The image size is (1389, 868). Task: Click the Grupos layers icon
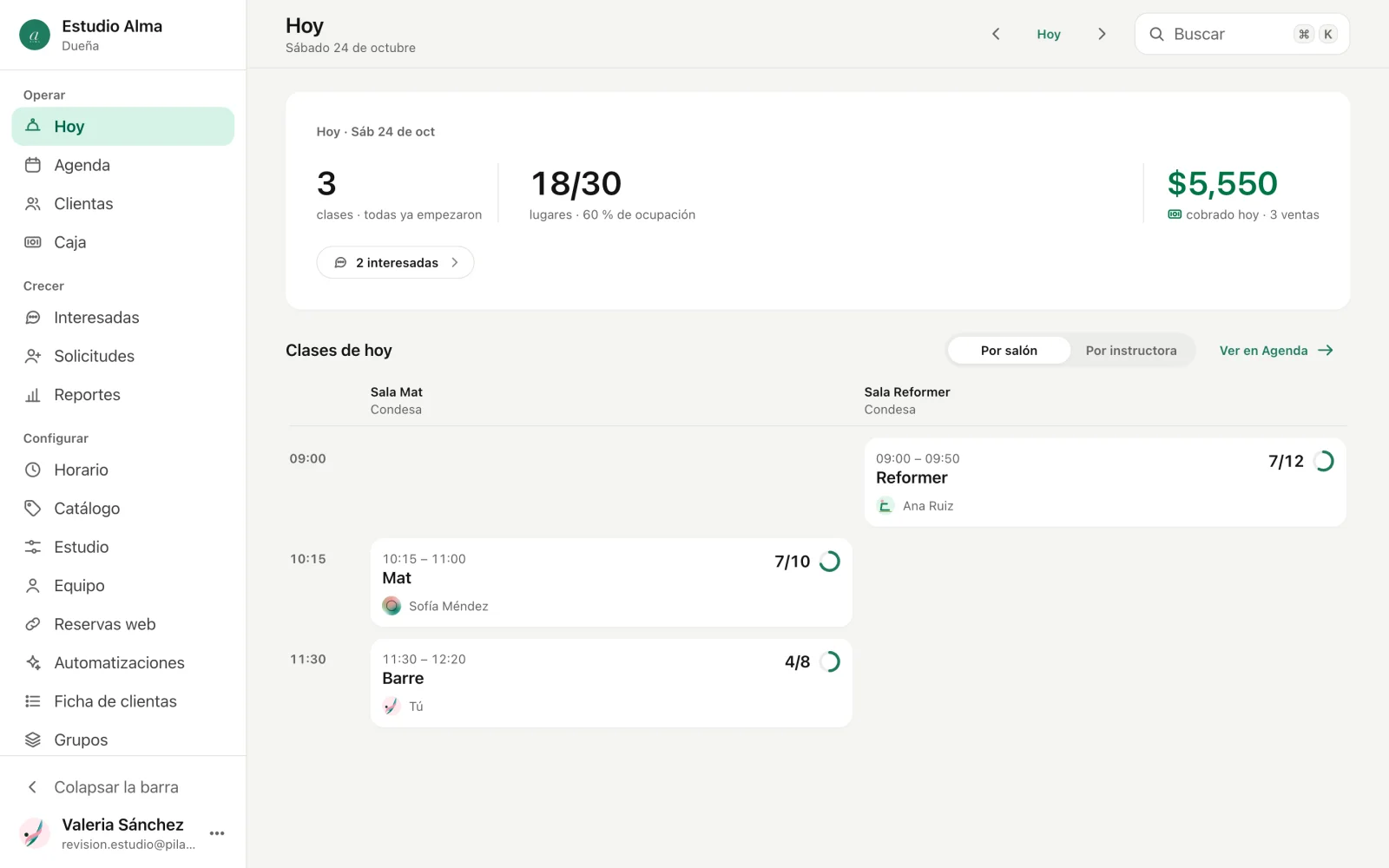[33, 740]
